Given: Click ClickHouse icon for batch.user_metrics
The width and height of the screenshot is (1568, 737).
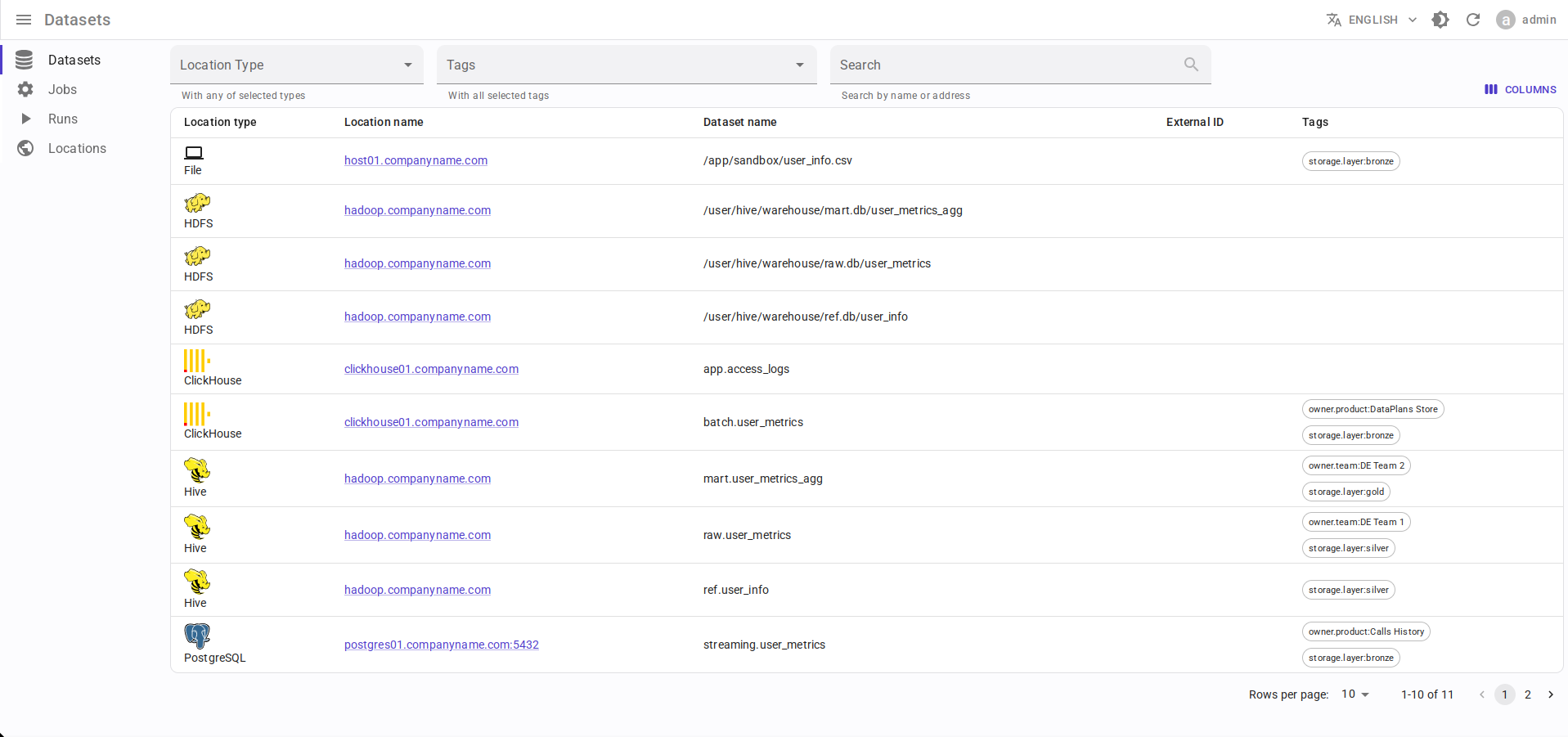Looking at the screenshot, I should pos(197,414).
